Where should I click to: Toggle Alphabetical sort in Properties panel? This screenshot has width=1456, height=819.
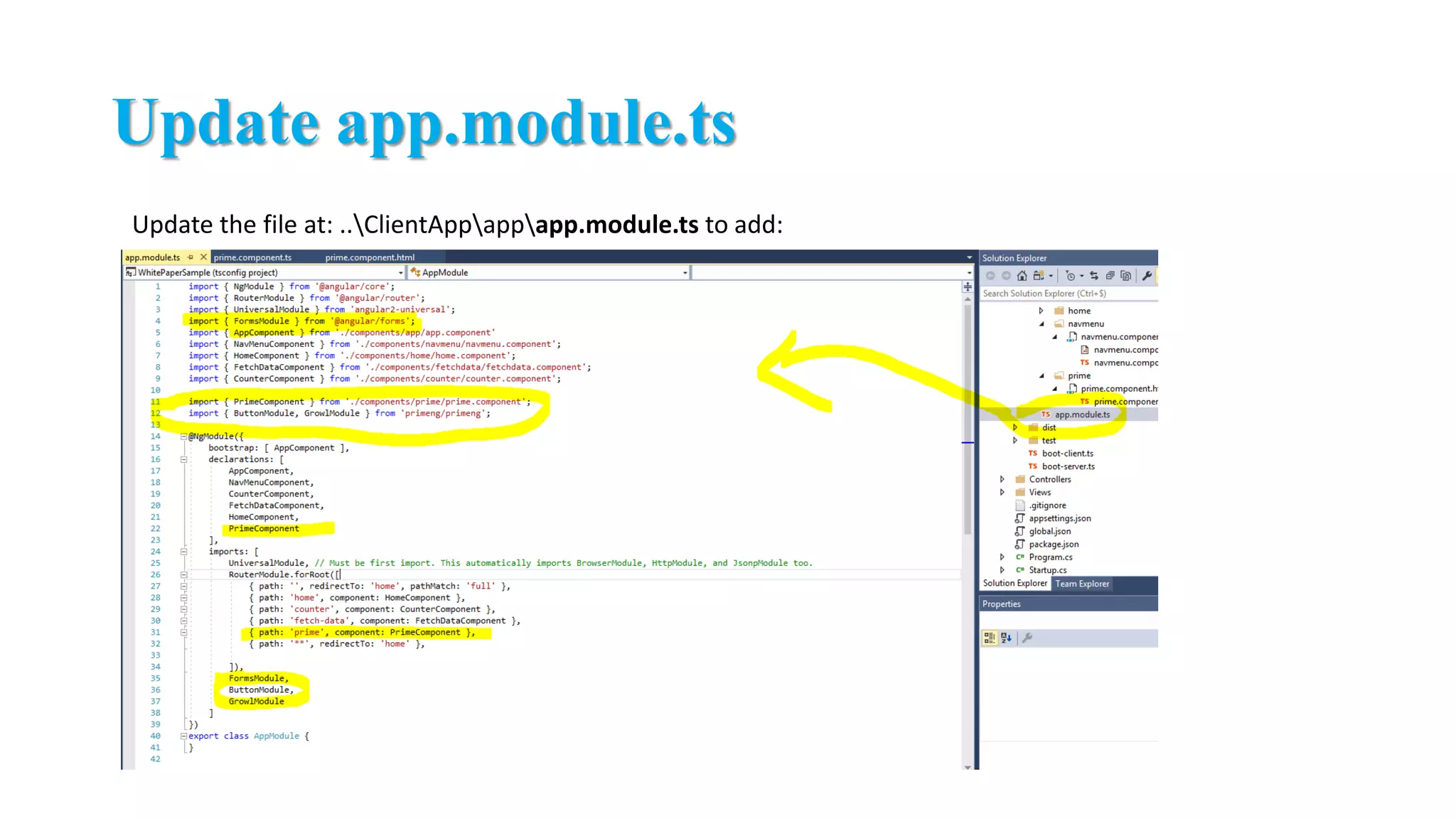(1006, 638)
